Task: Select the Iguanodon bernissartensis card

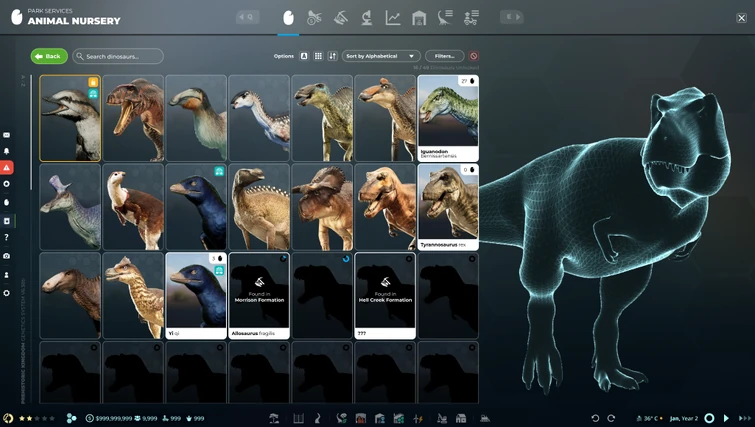Action: pos(448,118)
